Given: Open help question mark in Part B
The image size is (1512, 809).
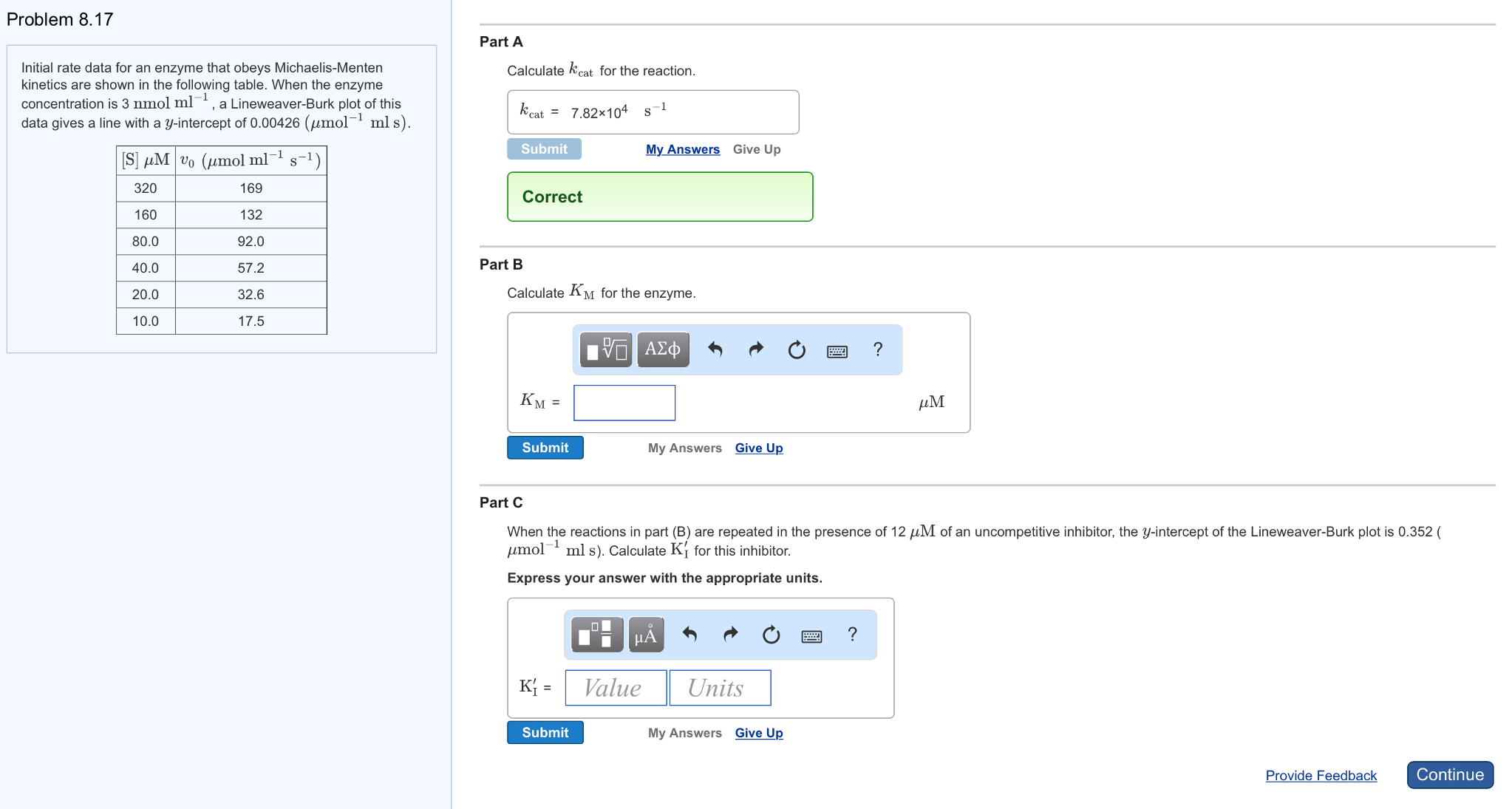Looking at the screenshot, I should pyautogui.click(x=877, y=349).
